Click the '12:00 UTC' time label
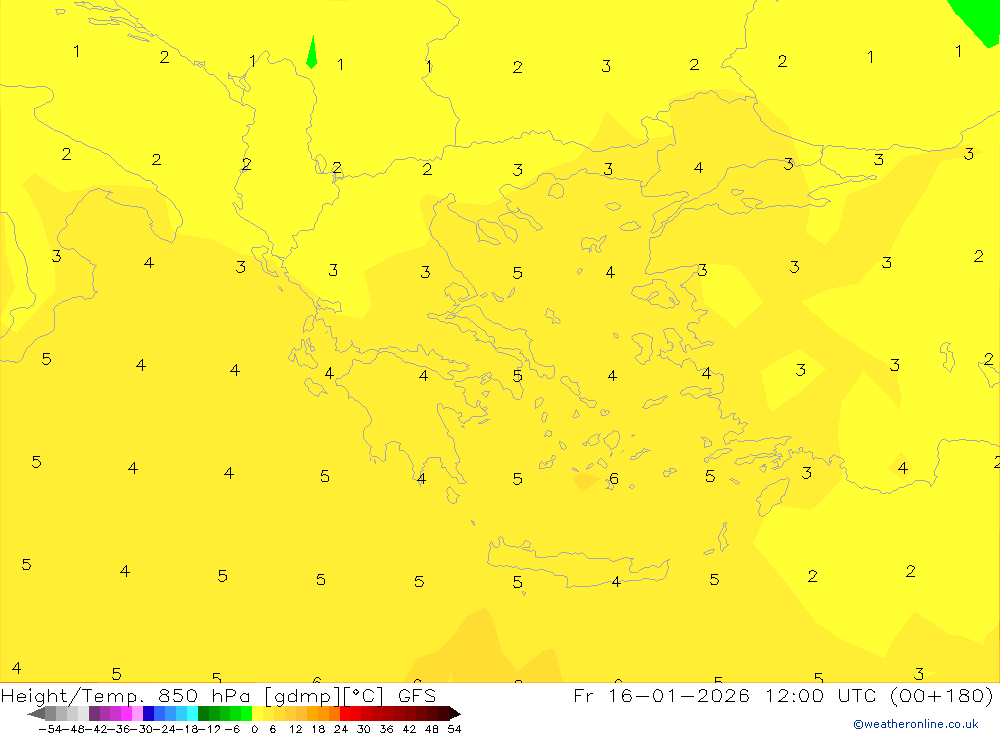The height and width of the screenshot is (733, 1000). pos(821,695)
